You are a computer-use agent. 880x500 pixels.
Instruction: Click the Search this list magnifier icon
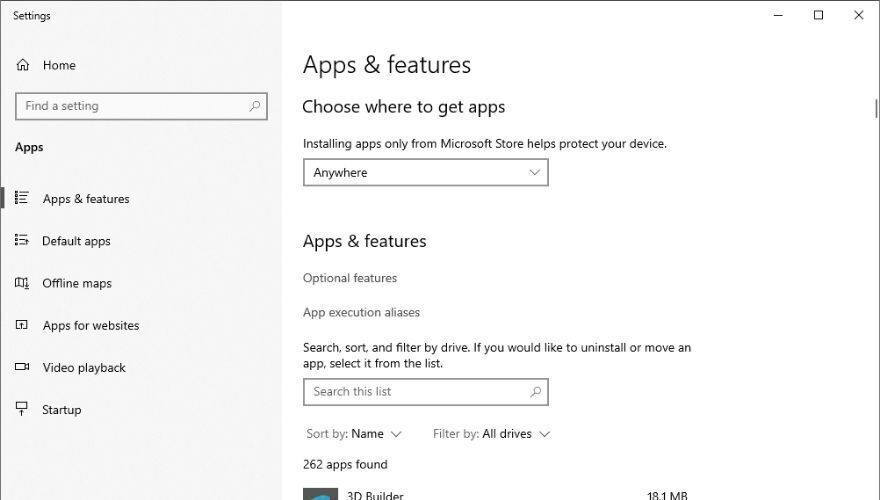(x=536, y=392)
